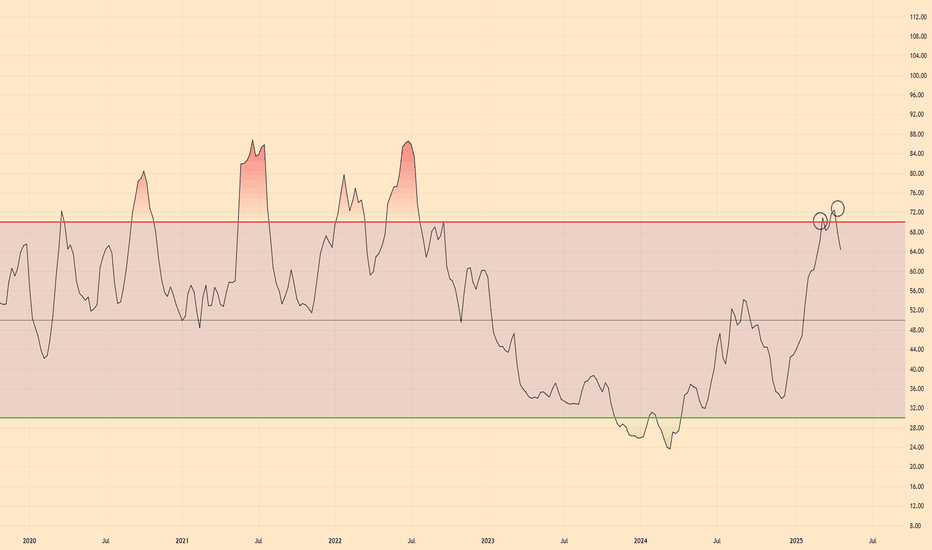Click the 36.00 price axis label
The image size is (932, 550).
click(918, 389)
